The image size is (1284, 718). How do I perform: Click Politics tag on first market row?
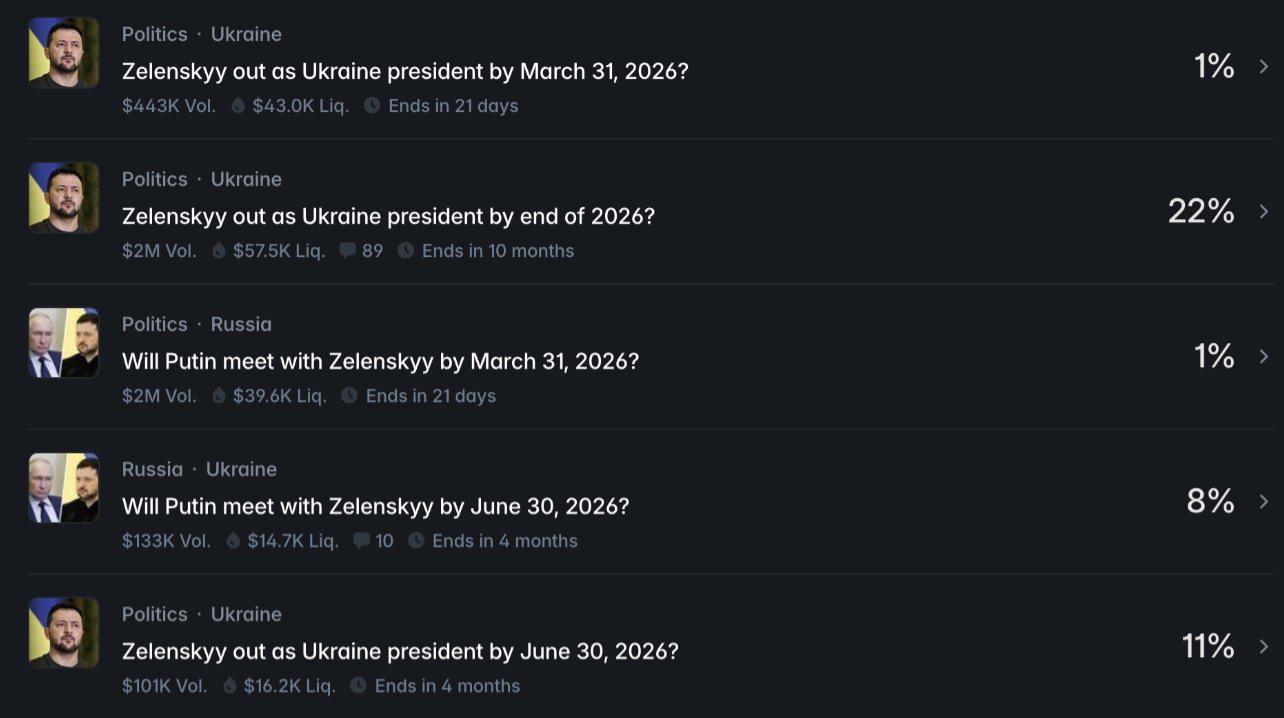click(x=154, y=34)
